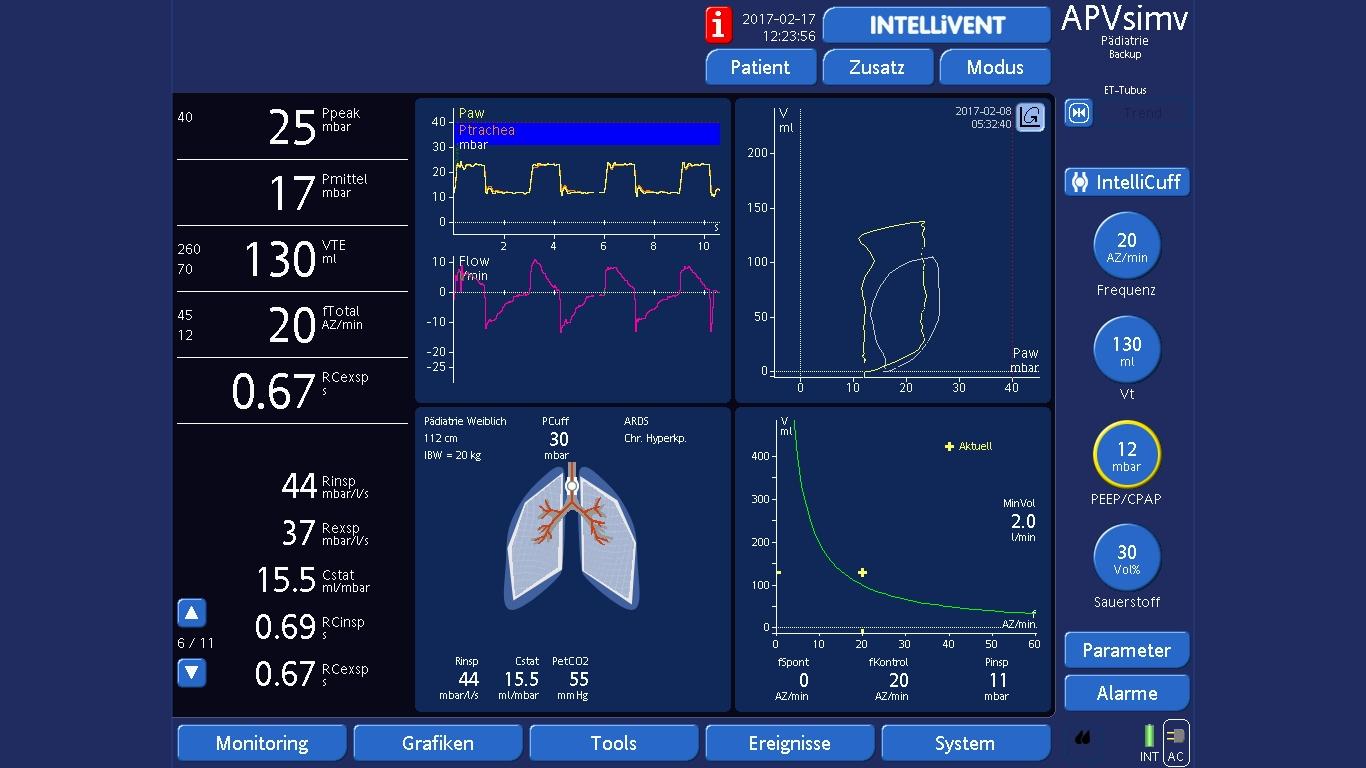This screenshot has width=1366, height=768.
Task: Open the Zusatz window
Action: (877, 67)
